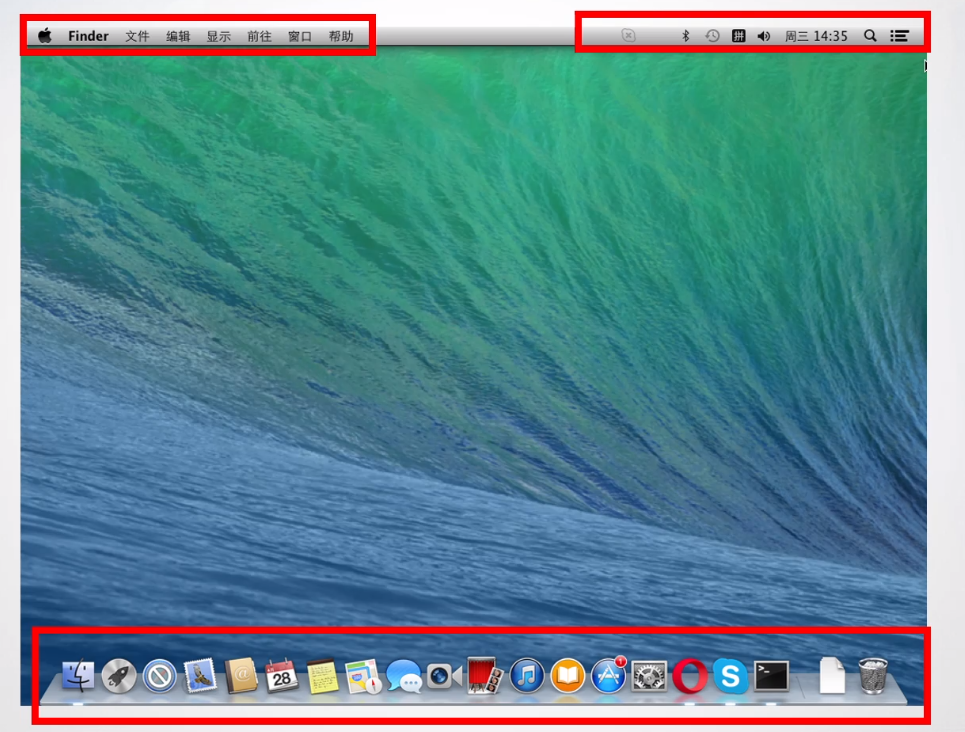Open Skype icon in Dock
This screenshot has height=732, width=965.
point(731,675)
